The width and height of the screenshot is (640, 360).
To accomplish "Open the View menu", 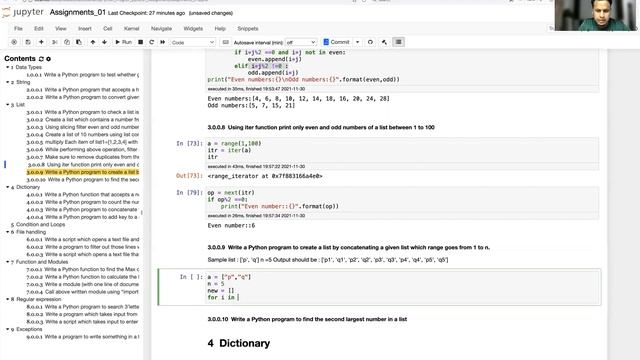I will (x=60, y=29).
